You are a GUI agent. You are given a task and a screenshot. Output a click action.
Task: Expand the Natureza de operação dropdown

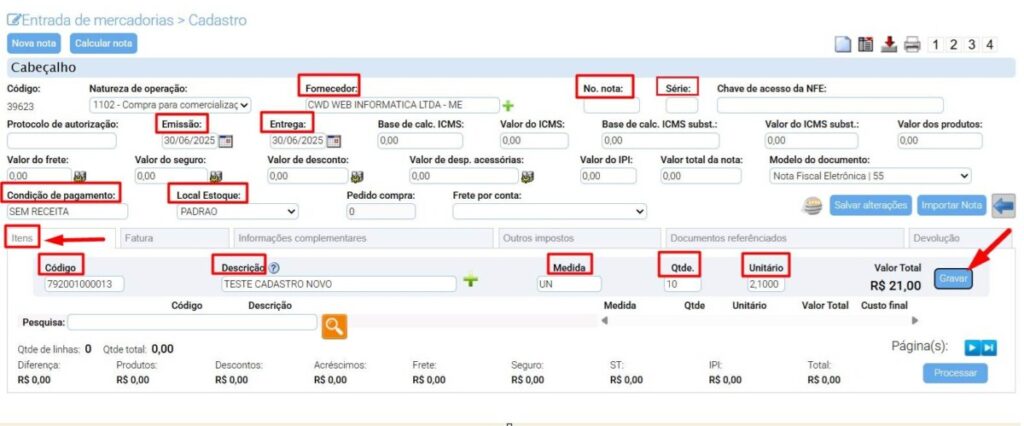[x=170, y=105]
